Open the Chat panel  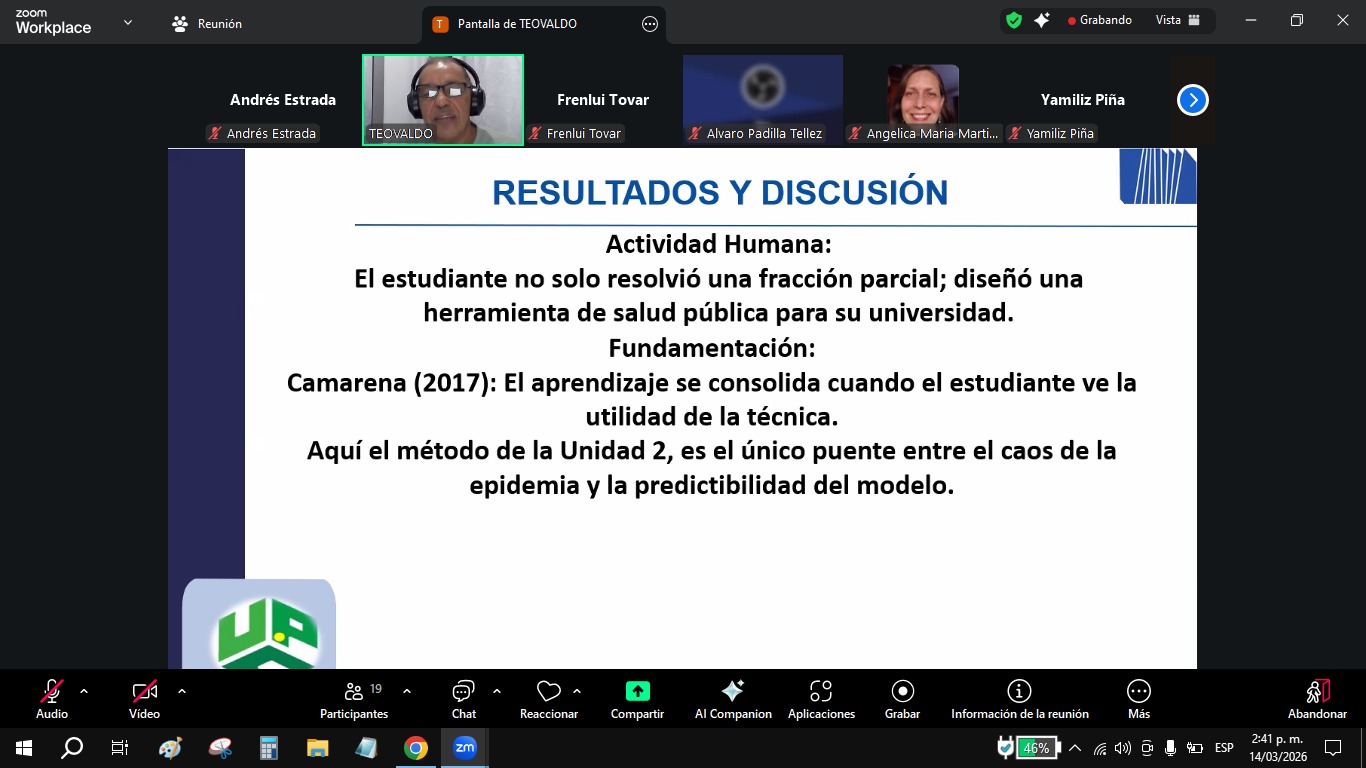[x=463, y=692]
